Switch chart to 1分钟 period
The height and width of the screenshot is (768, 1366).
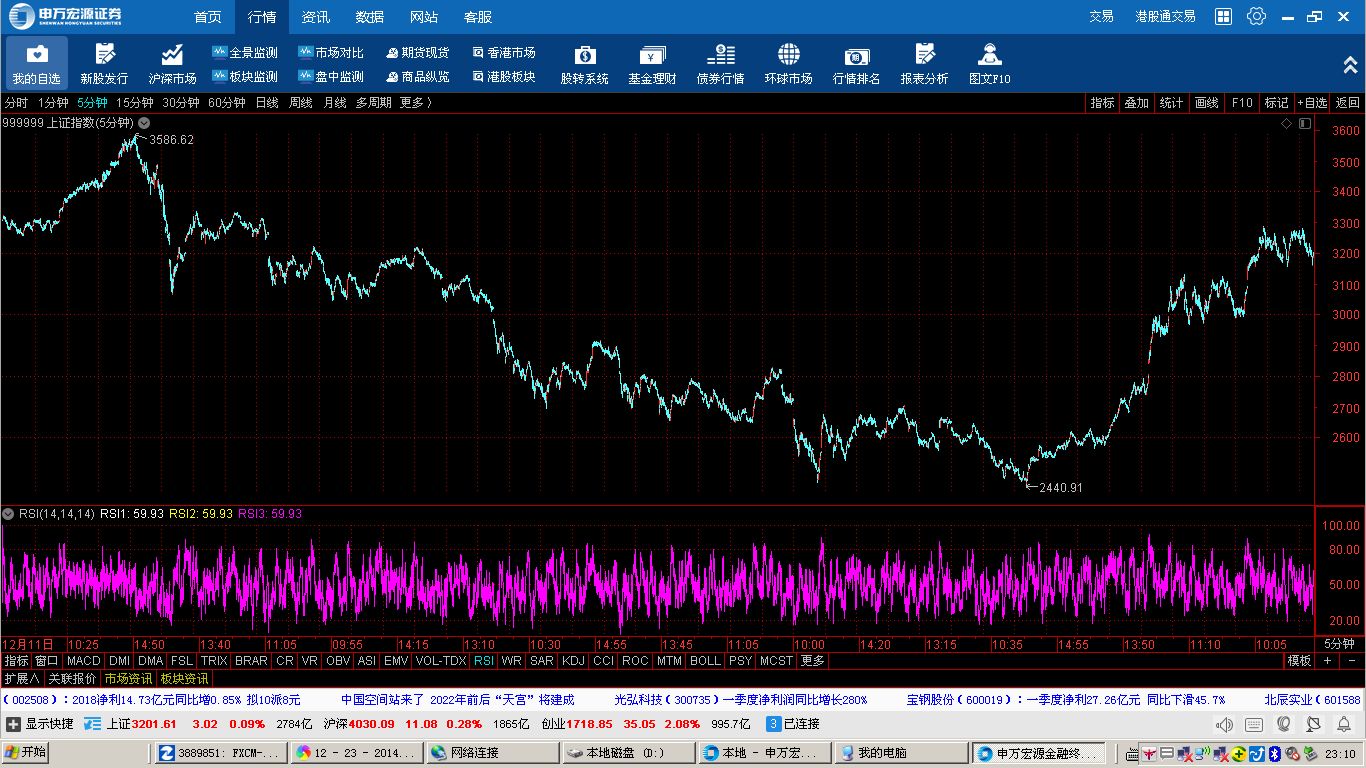[x=53, y=102]
